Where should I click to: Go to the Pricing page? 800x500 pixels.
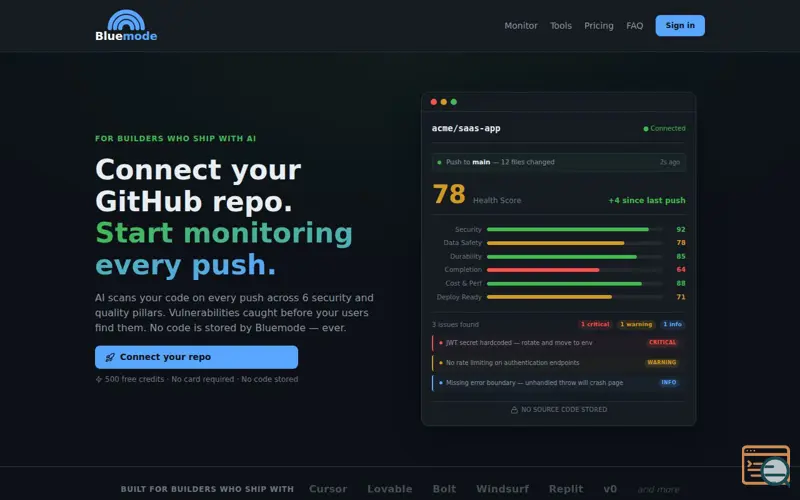[598, 26]
